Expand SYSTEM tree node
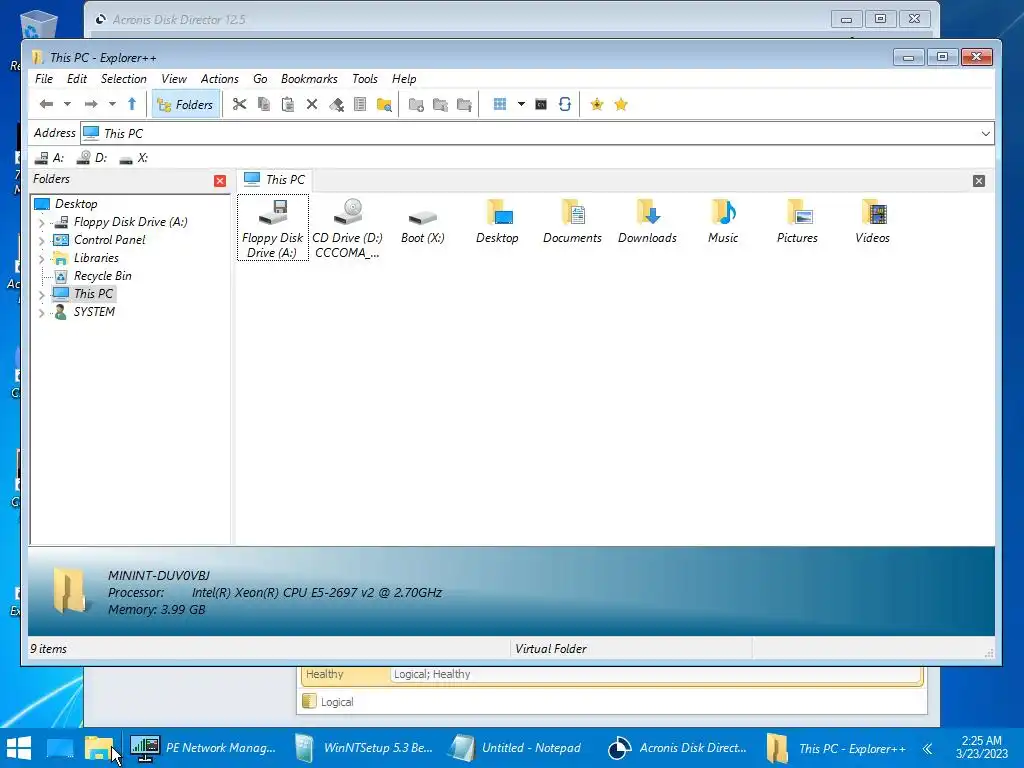This screenshot has height=768, width=1024. coord(42,313)
